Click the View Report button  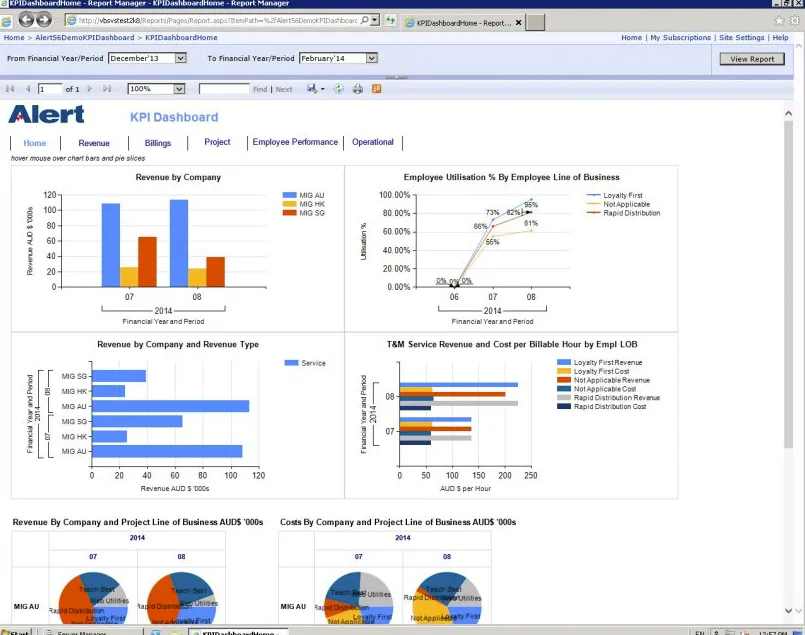click(752, 59)
